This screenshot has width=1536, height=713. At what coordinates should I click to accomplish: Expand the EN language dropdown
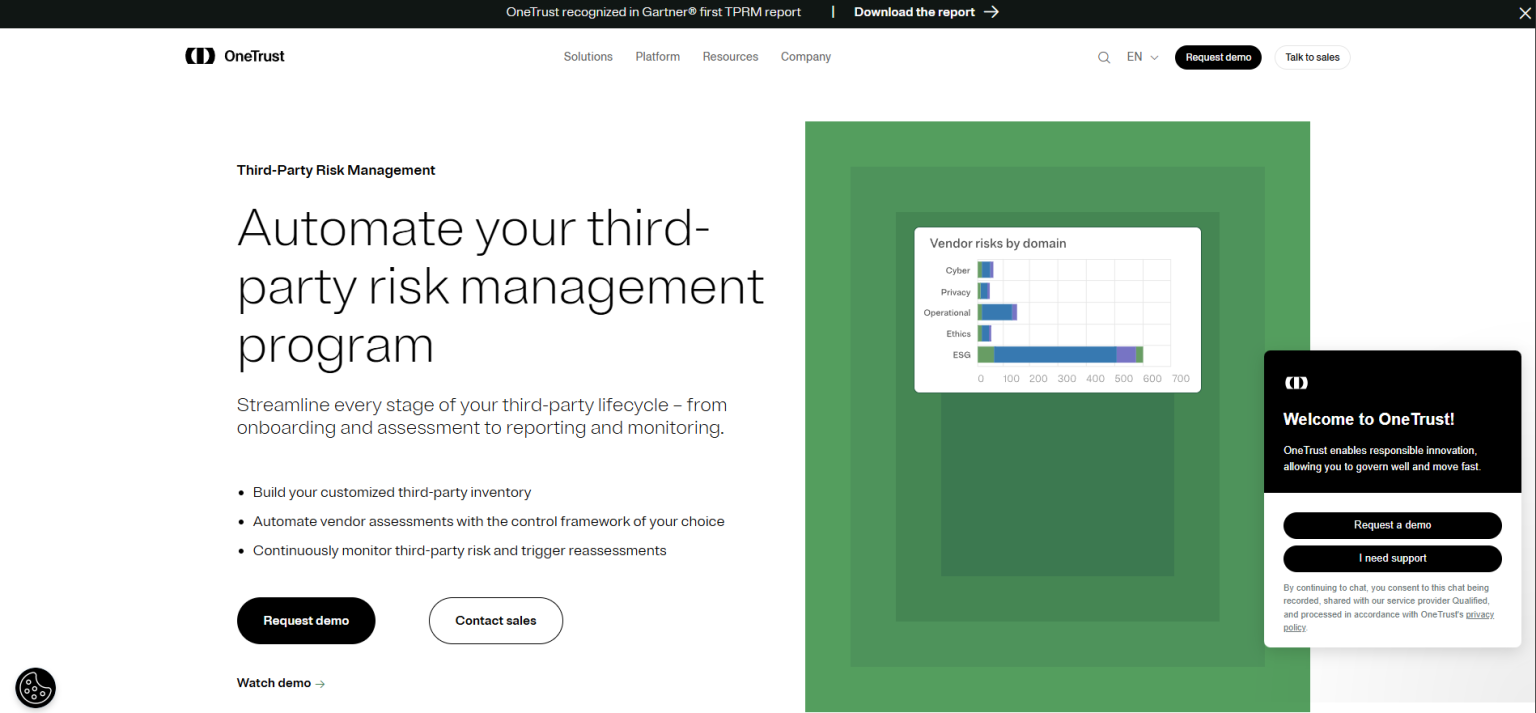tap(1142, 57)
